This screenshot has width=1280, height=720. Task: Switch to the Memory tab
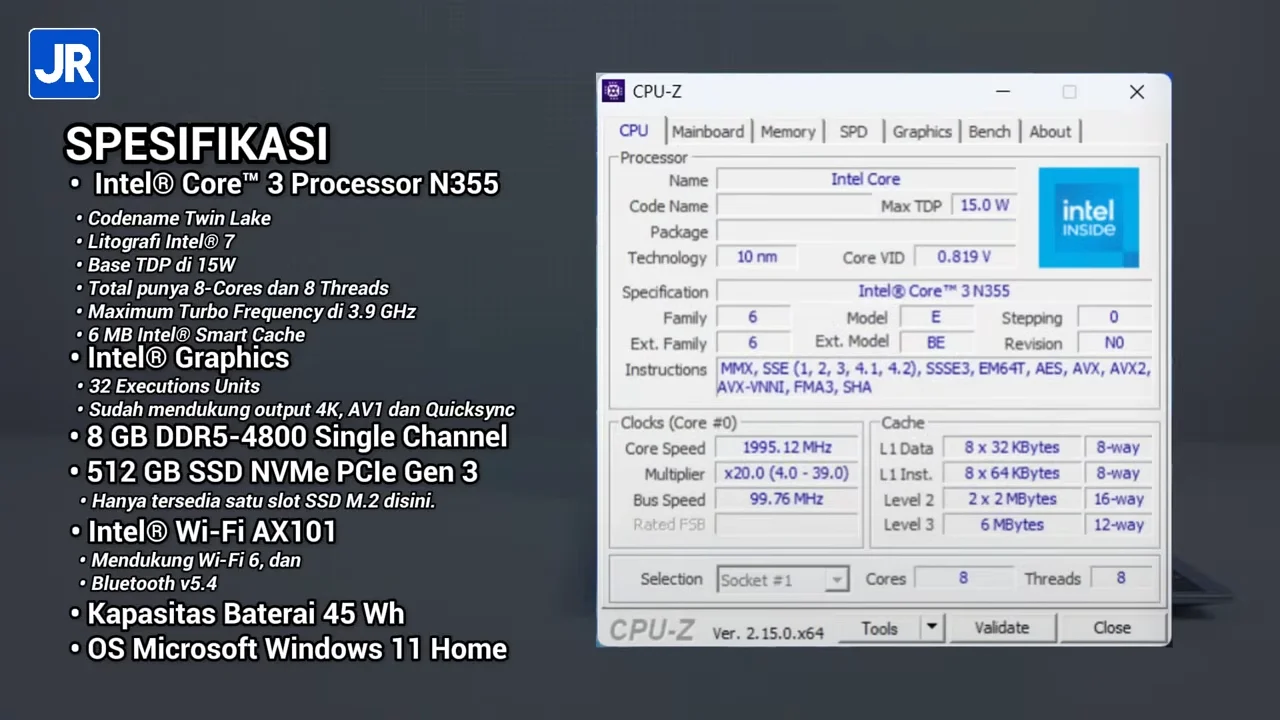click(x=788, y=131)
